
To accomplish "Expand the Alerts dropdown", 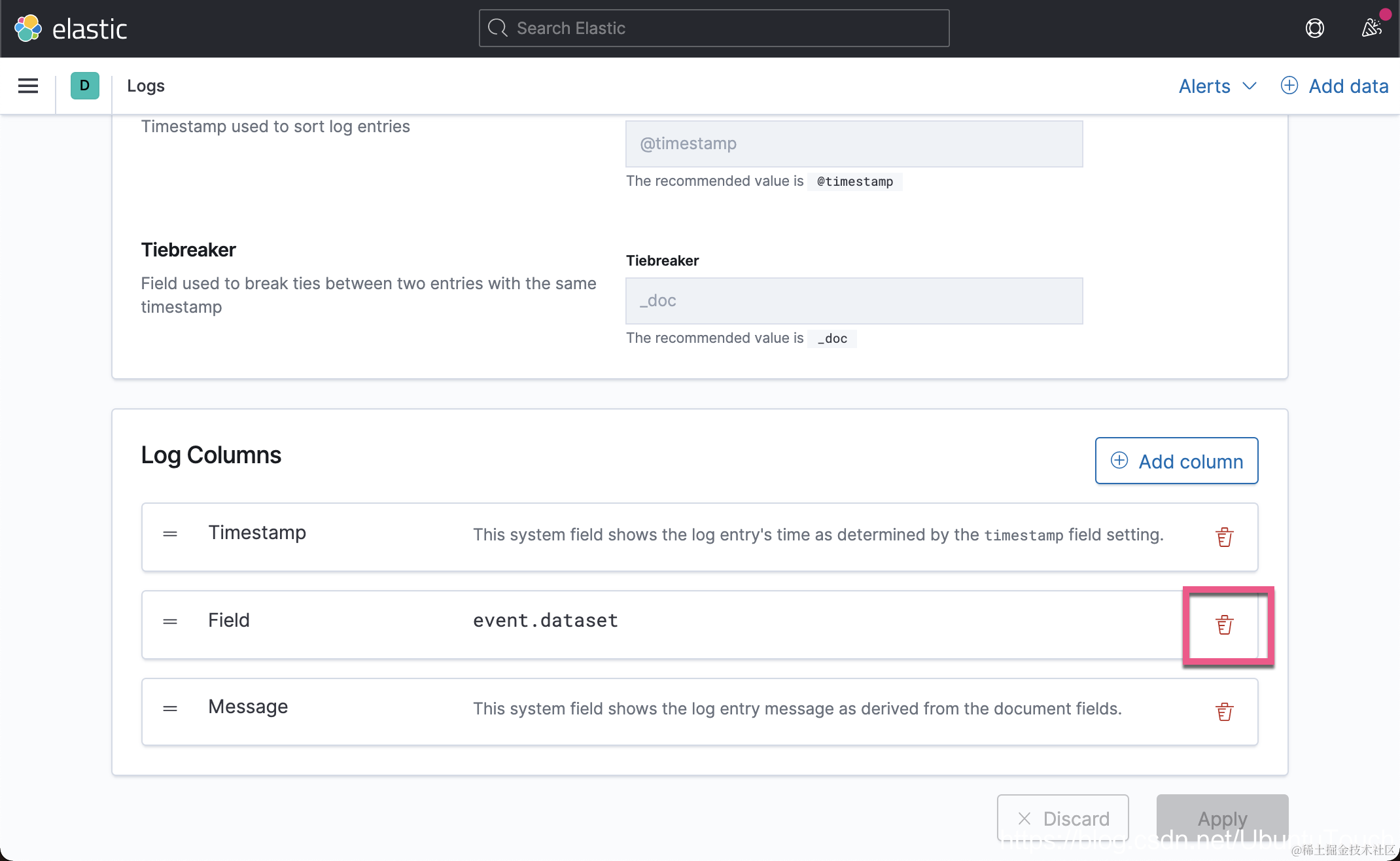I will pos(1217,86).
